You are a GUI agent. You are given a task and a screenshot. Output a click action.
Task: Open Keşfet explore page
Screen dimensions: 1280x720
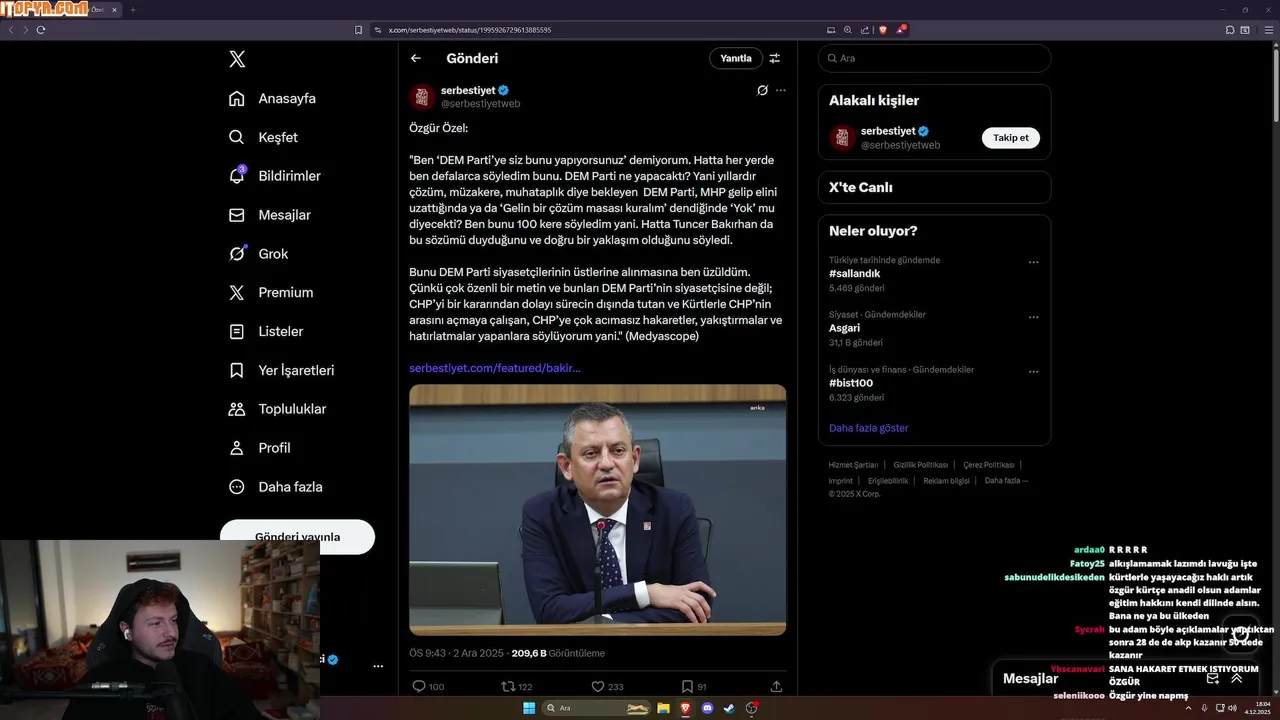pyautogui.click(x=263, y=137)
